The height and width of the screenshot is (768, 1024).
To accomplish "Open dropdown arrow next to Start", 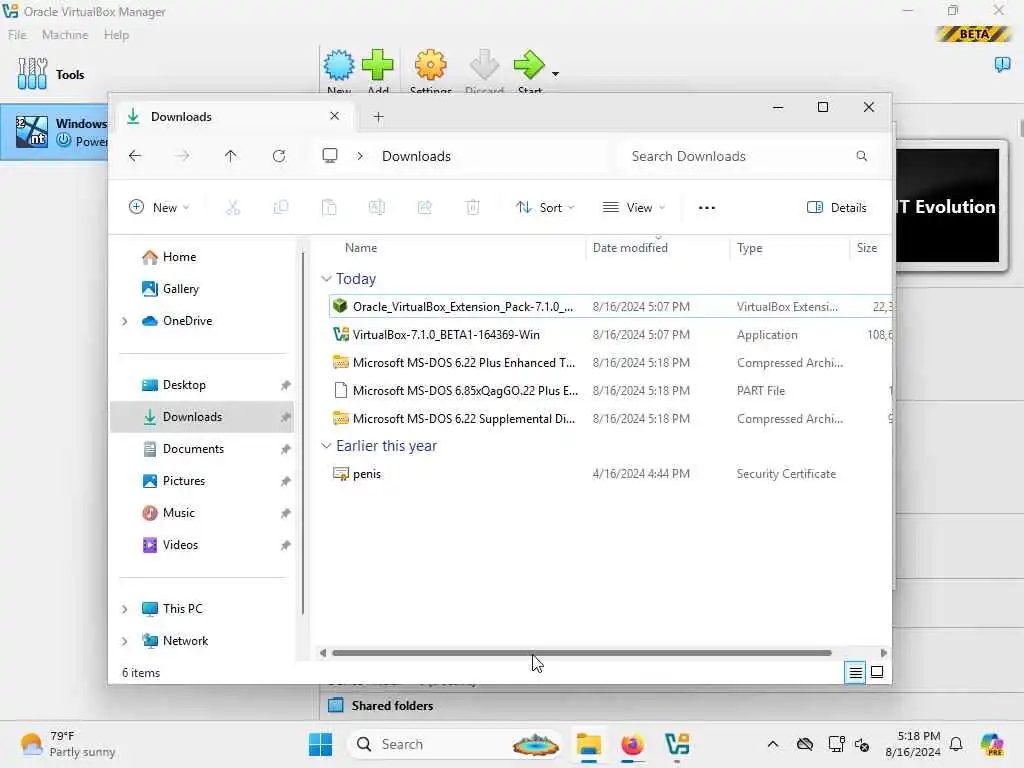I will click(556, 74).
